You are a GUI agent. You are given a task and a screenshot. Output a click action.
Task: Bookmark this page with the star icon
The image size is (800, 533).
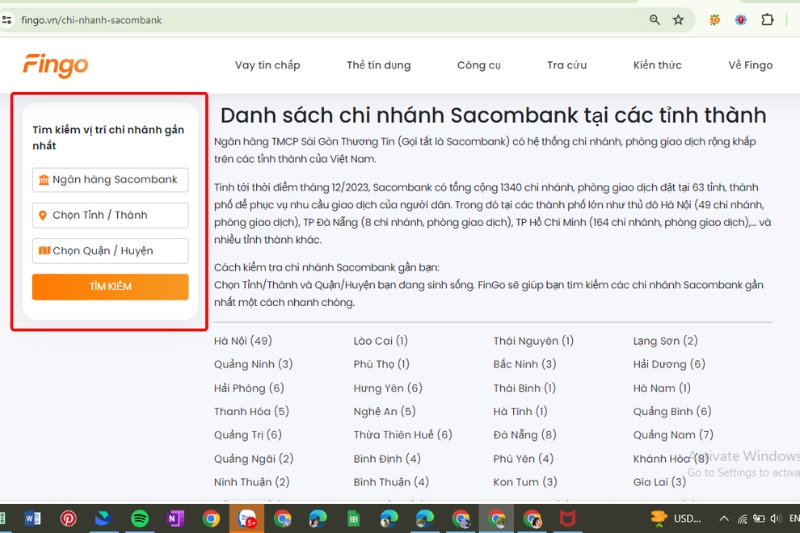678,20
